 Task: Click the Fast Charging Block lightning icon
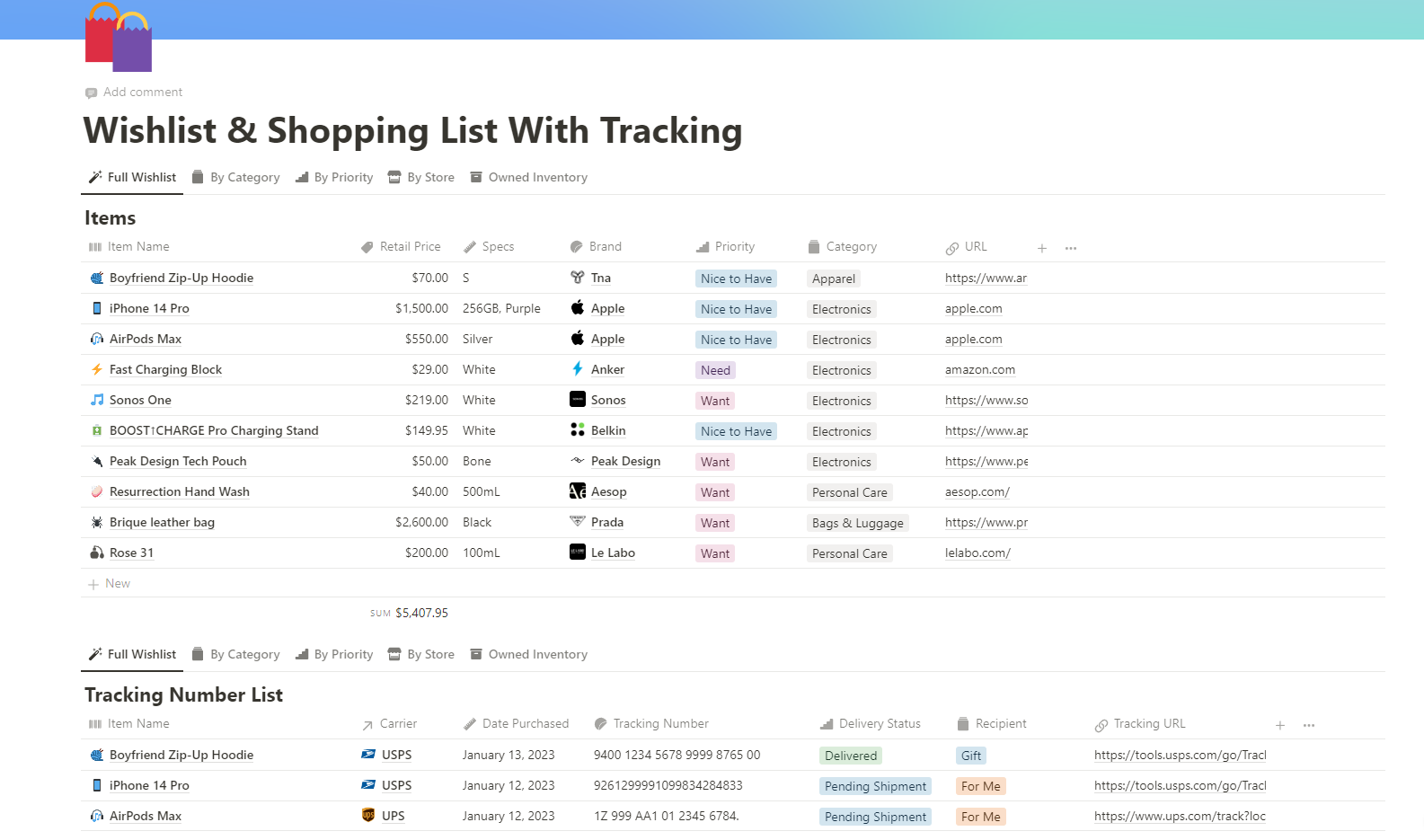coord(97,369)
